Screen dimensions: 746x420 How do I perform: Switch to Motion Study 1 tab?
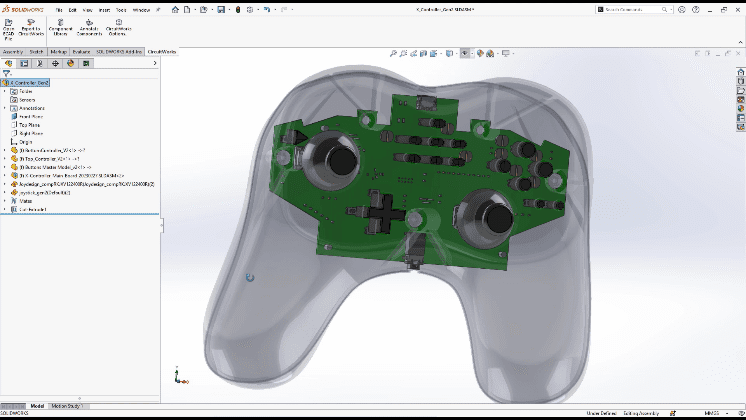(67, 406)
